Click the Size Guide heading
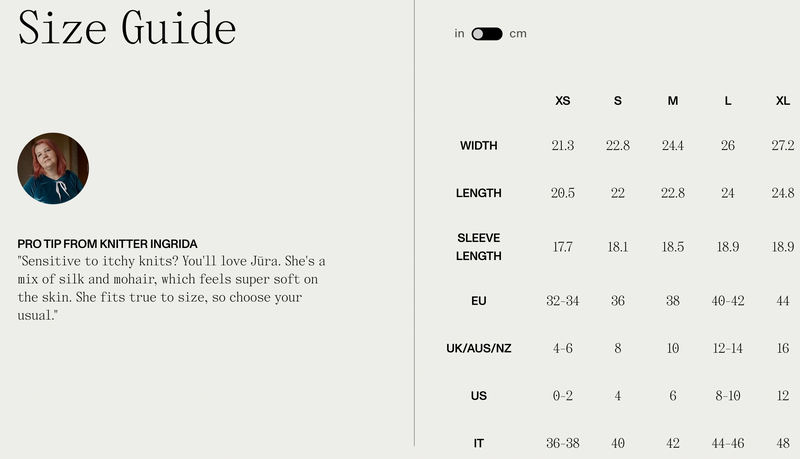Viewport: 800px width, 459px height. coord(127,28)
